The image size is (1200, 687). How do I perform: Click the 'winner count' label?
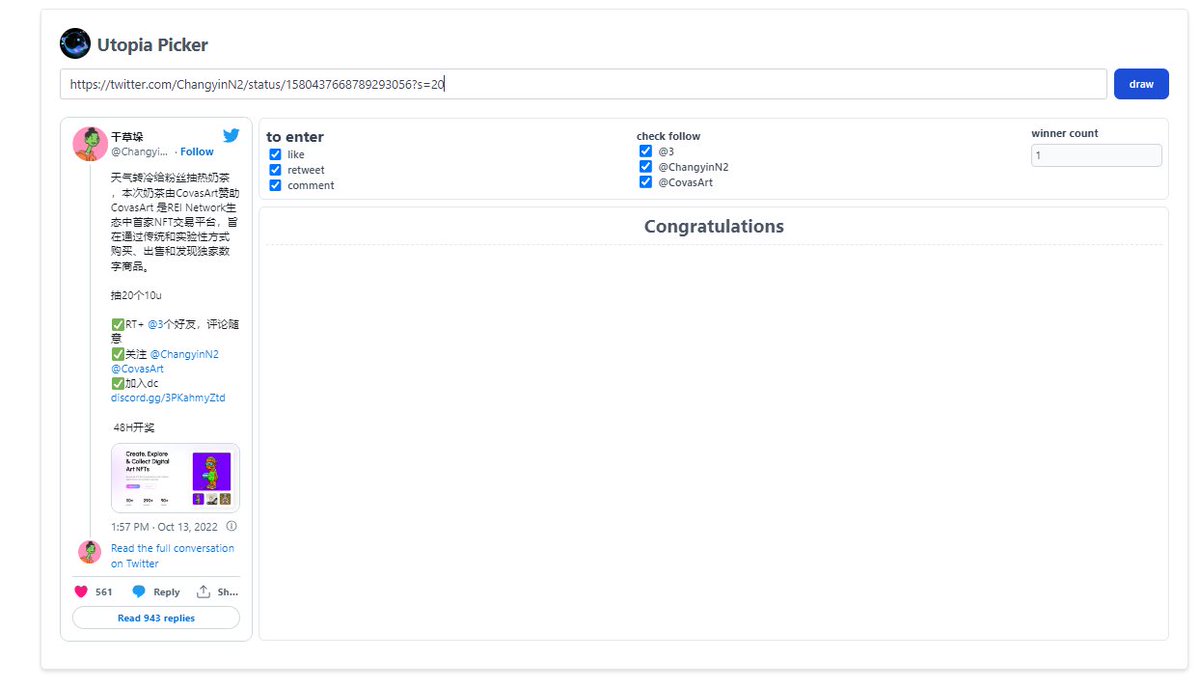[1065, 133]
